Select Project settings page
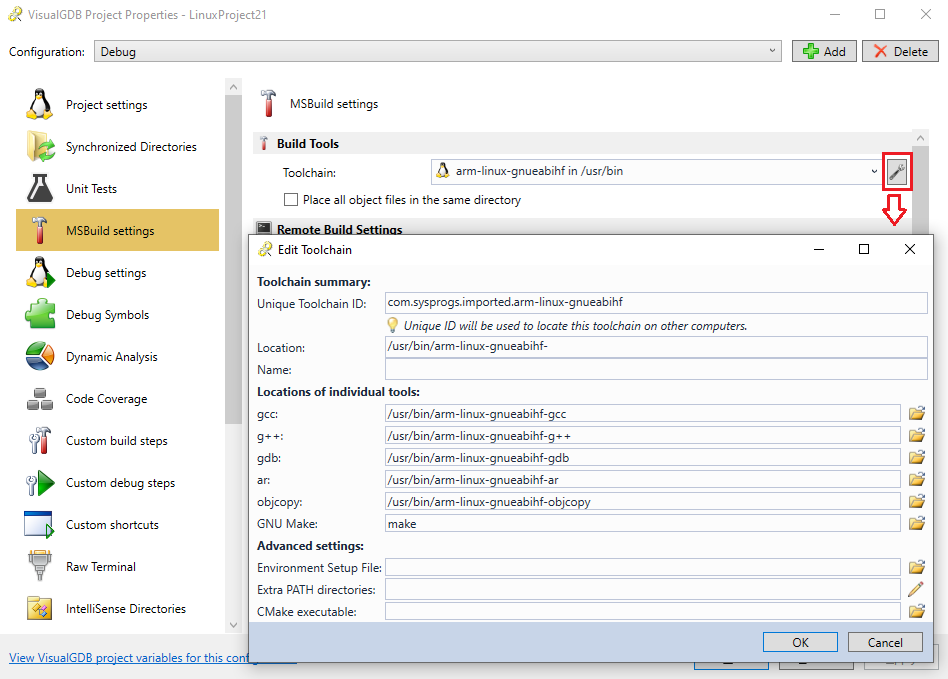This screenshot has width=948, height=679. coord(117,105)
